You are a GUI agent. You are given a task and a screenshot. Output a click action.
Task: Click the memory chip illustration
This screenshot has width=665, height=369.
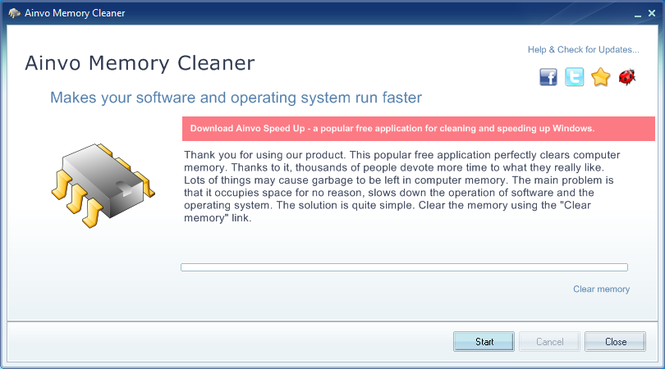(103, 186)
